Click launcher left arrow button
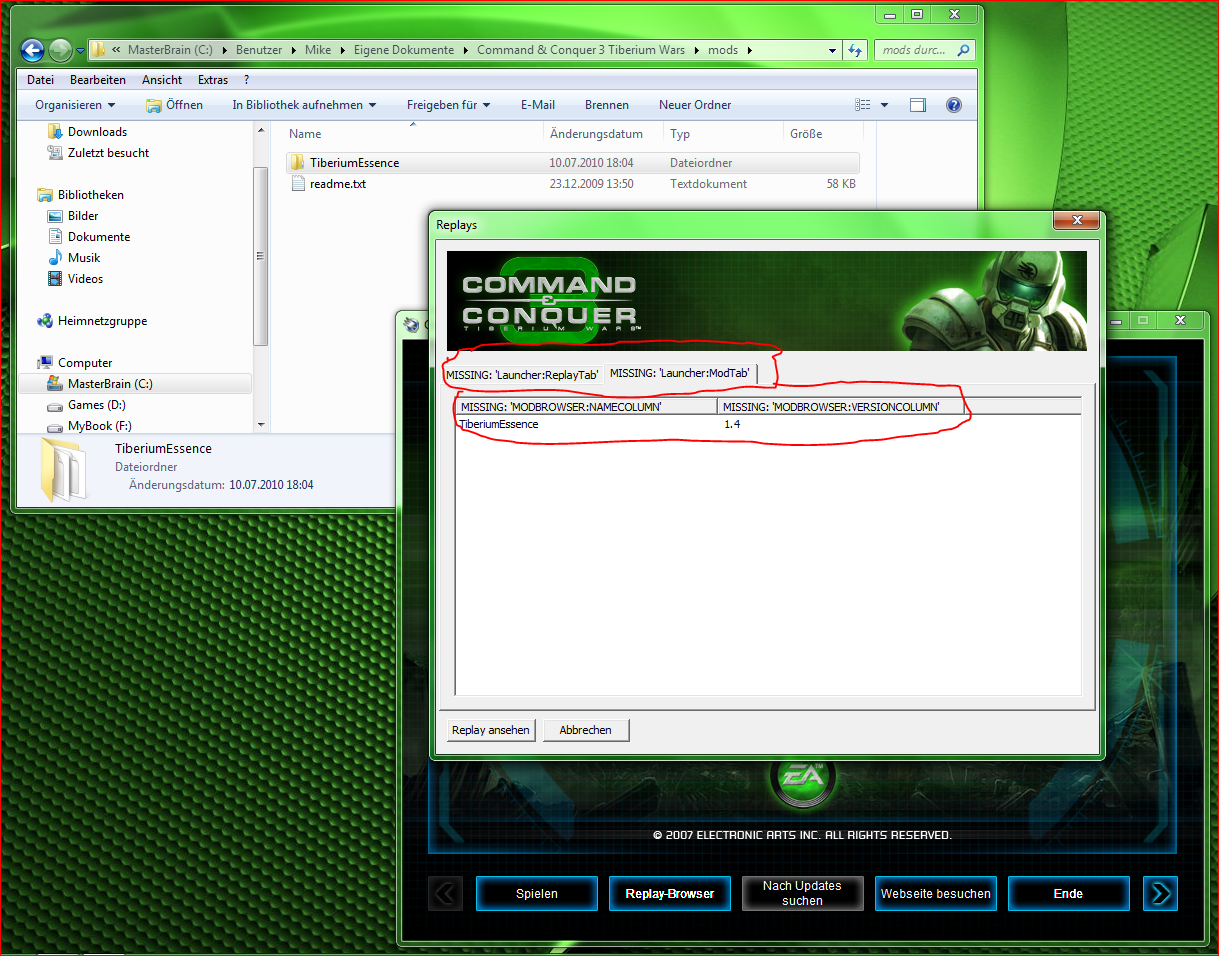 [x=445, y=893]
